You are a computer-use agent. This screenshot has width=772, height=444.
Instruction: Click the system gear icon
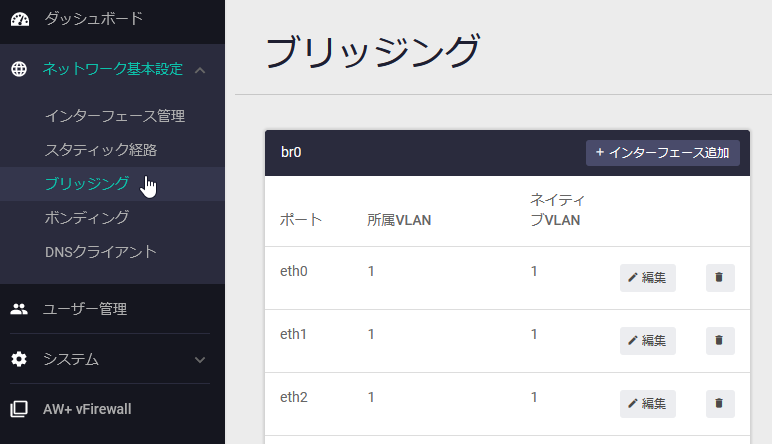(x=19, y=359)
